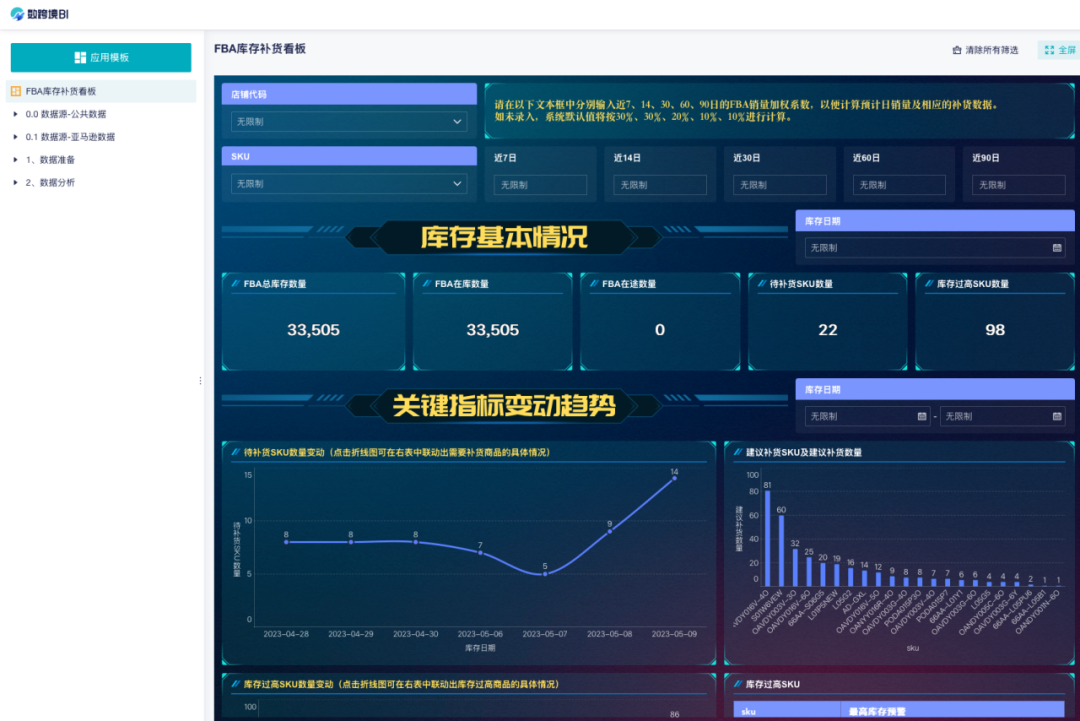The image size is (1080, 721).
Task: Click calendar icon in start date field
Action: coord(922,416)
